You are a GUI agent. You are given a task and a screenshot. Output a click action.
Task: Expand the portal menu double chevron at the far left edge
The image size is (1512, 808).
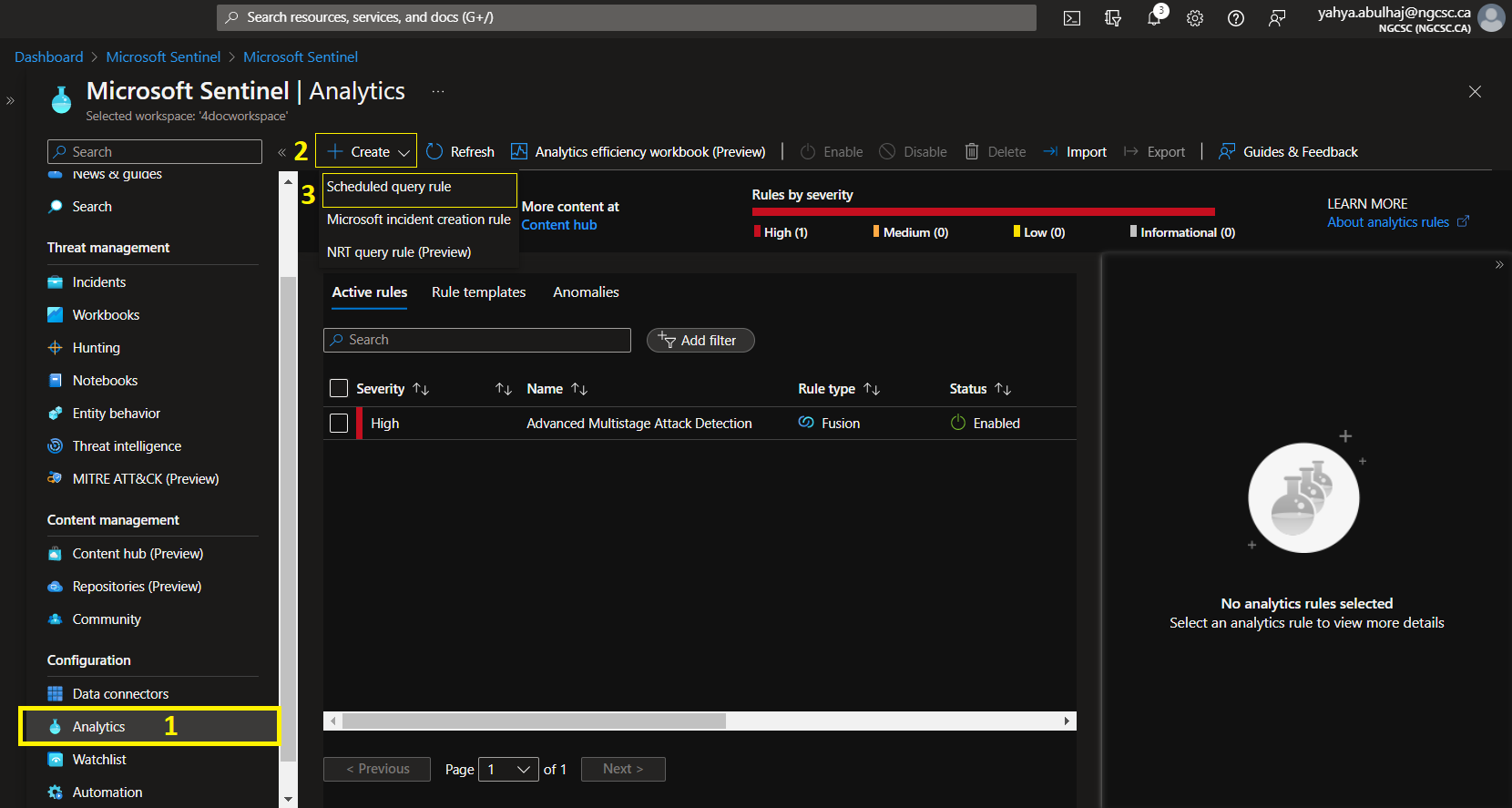point(11,100)
